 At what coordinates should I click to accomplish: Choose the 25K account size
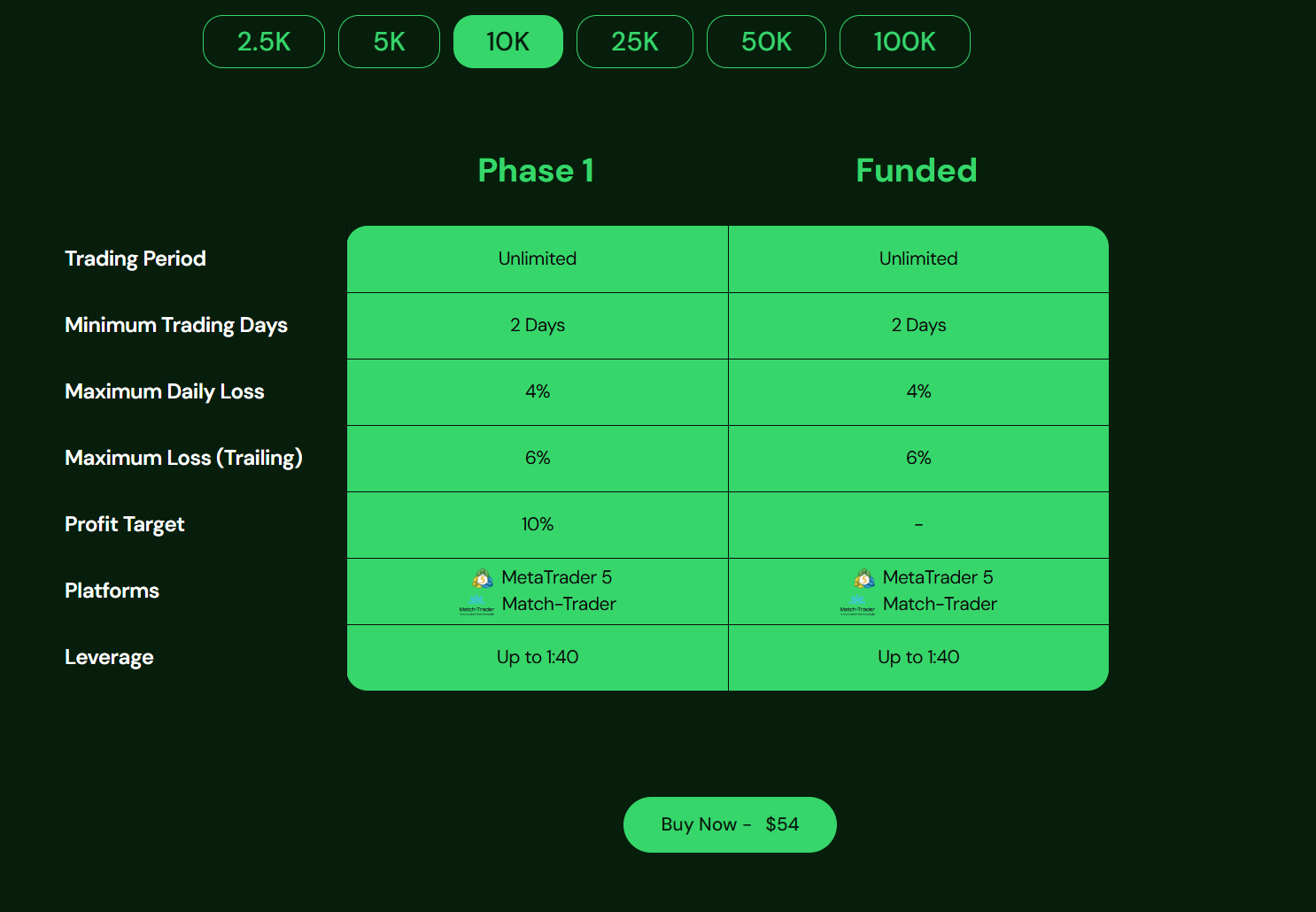pos(634,42)
